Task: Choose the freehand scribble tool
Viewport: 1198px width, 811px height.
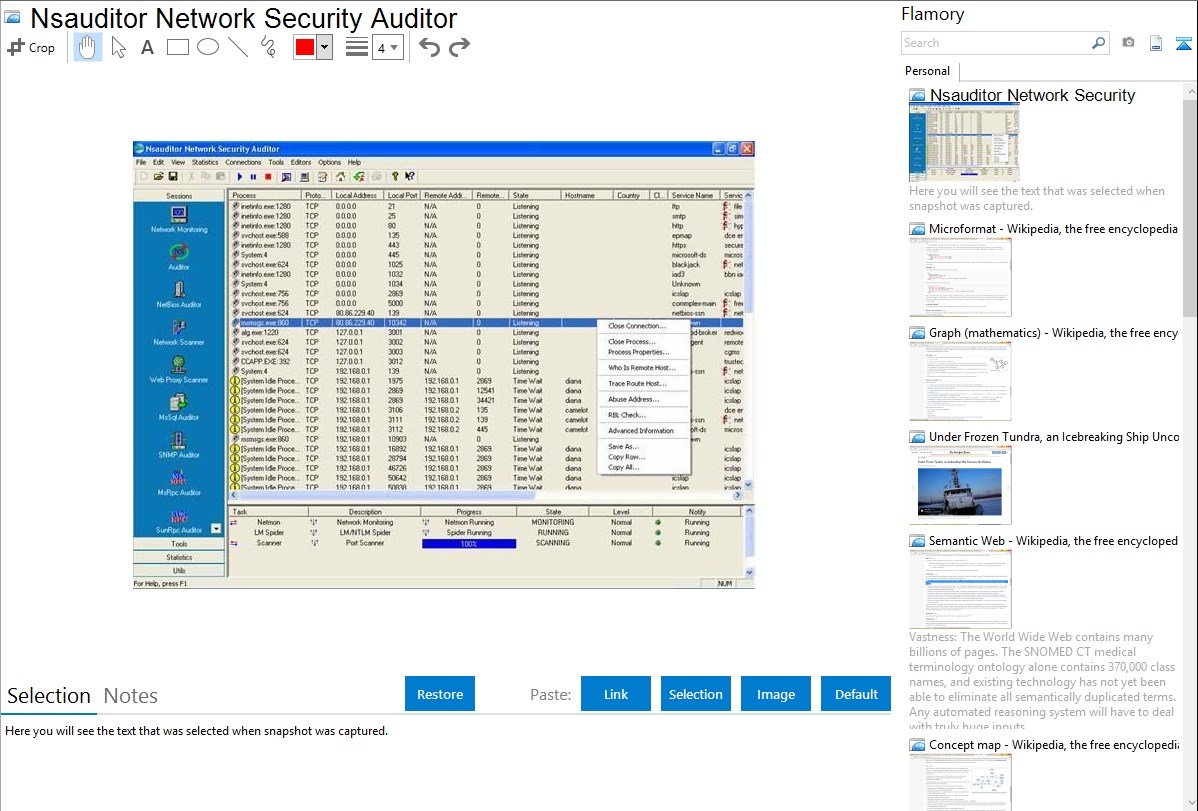Action: [267, 47]
